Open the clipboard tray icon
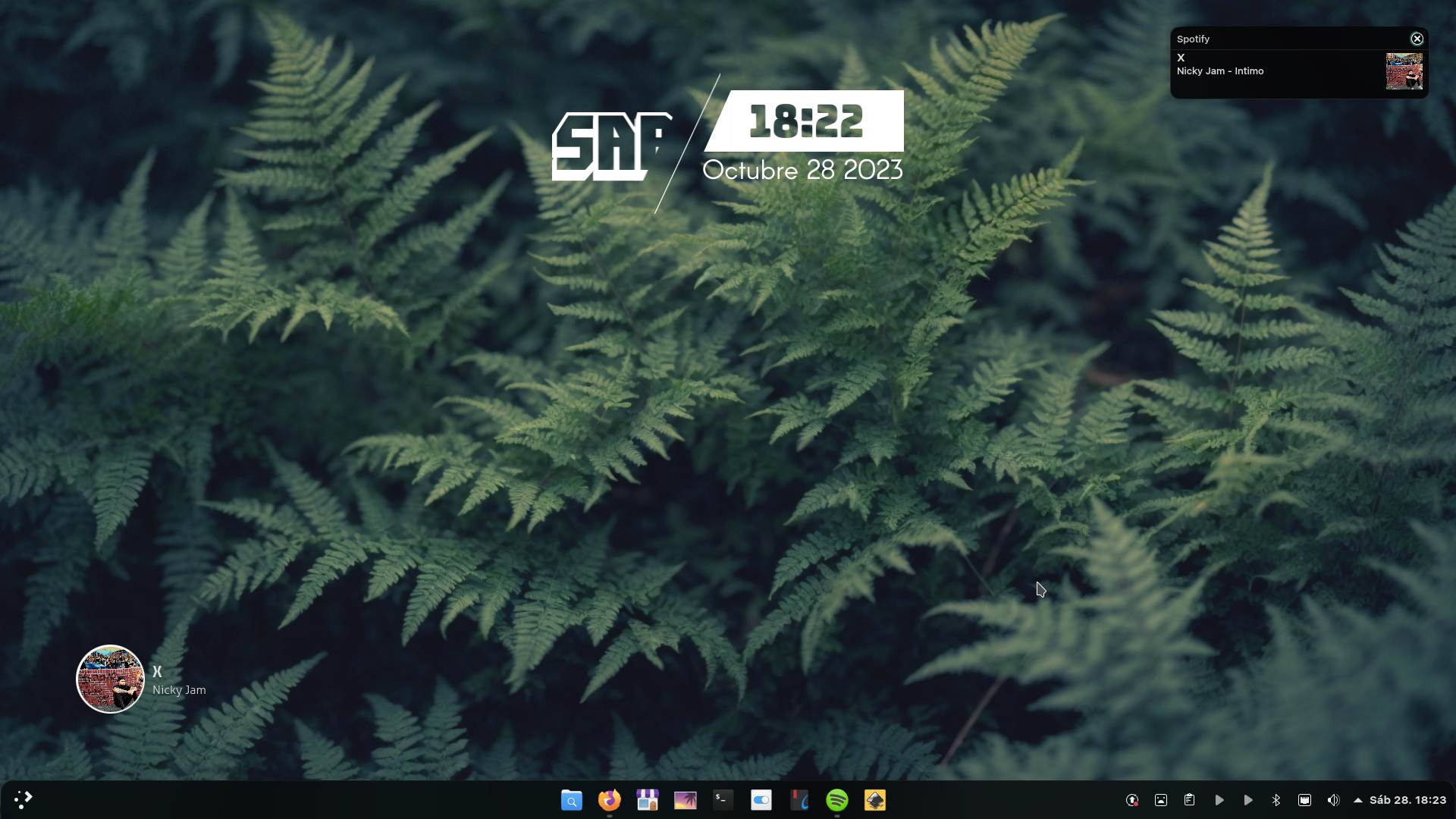This screenshot has width=1456, height=819. click(1190, 800)
